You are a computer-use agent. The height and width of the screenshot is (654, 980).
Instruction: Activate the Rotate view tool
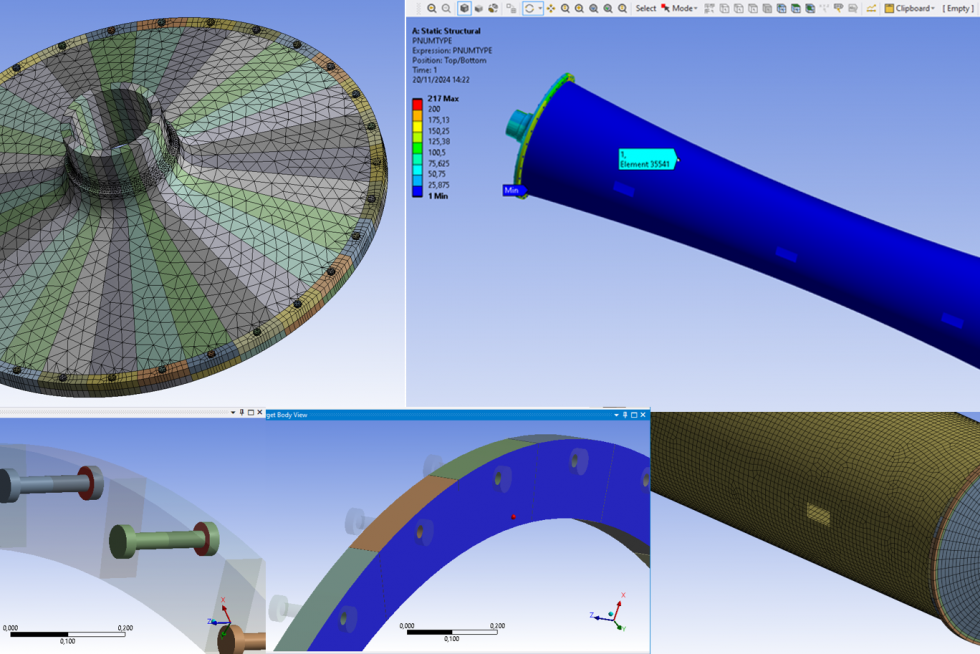529,8
